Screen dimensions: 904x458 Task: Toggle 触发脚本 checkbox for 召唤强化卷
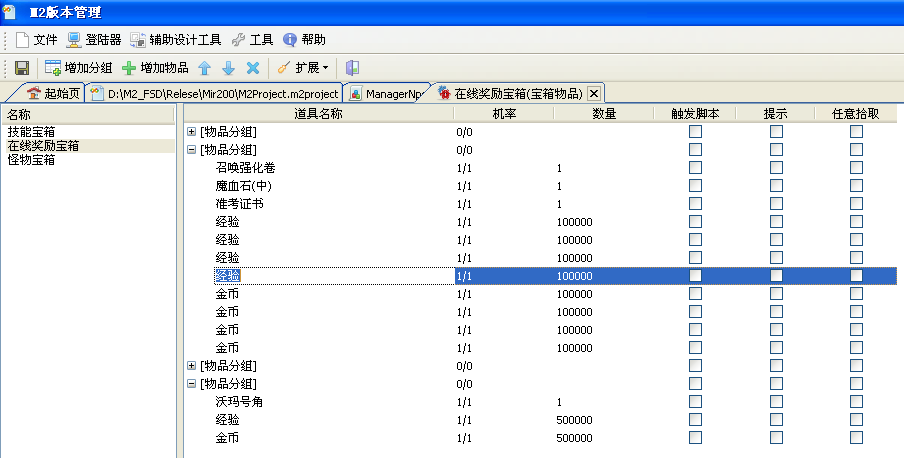(x=695, y=168)
